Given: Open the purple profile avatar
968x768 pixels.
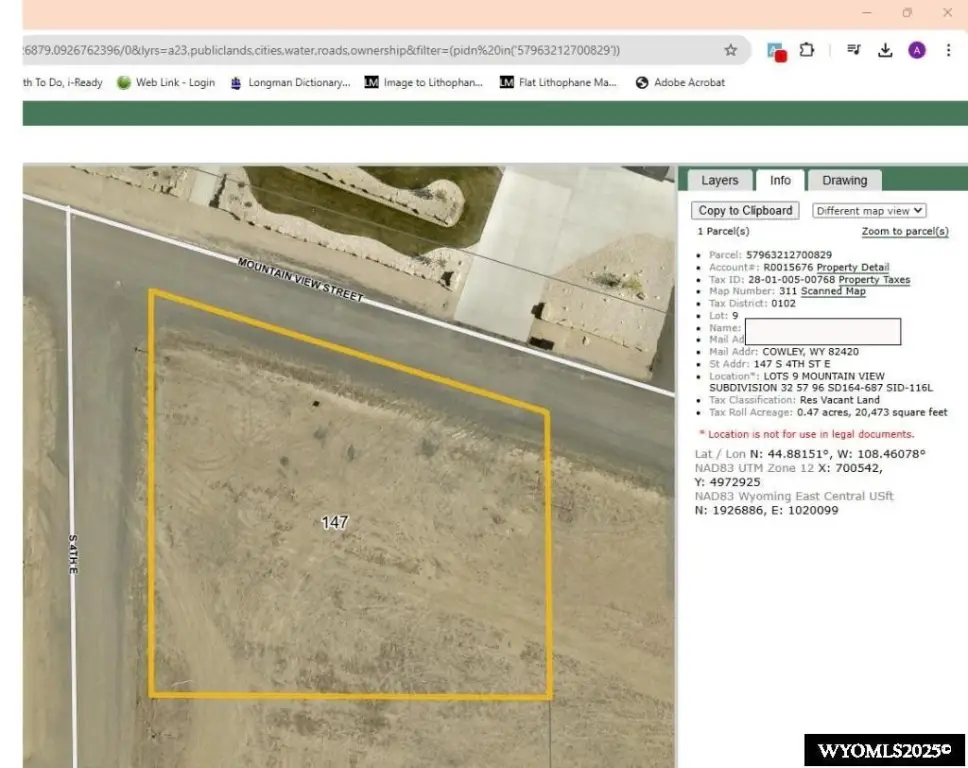Looking at the screenshot, I should pyautogui.click(x=917, y=50).
